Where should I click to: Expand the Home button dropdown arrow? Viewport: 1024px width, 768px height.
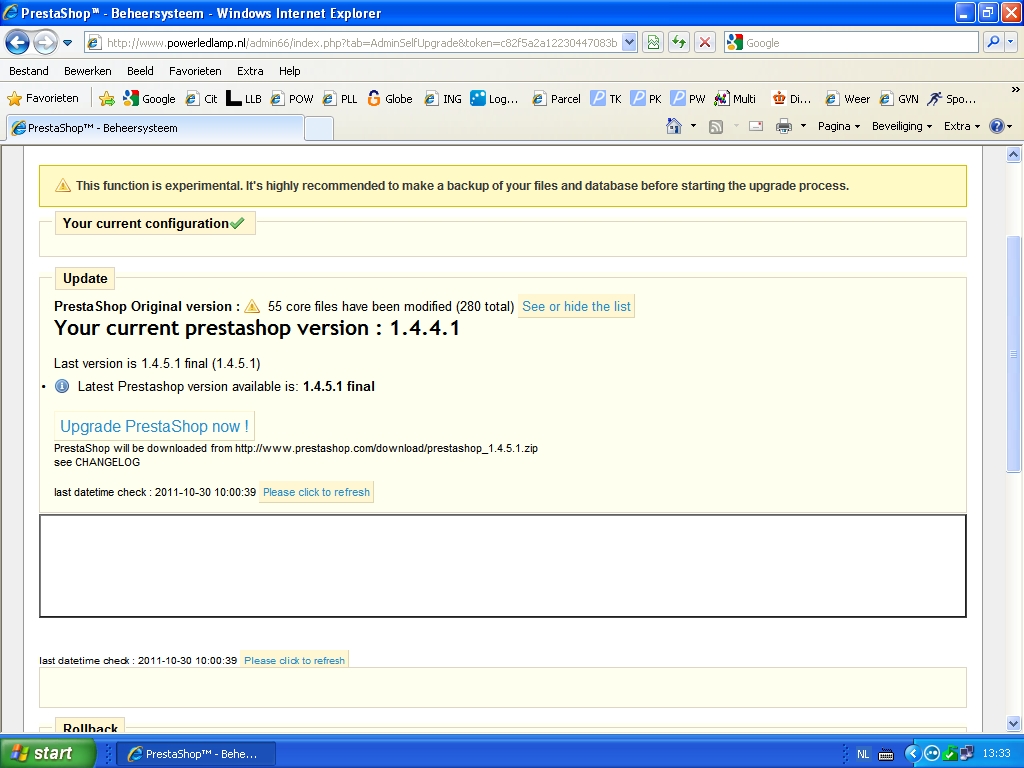pos(693,126)
